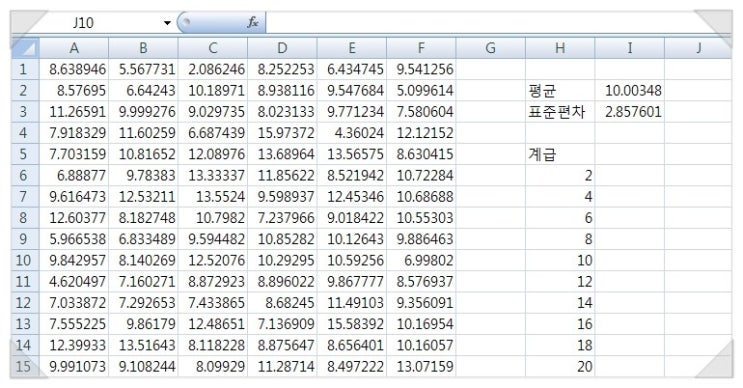Select column G header
The height and width of the screenshot is (388, 743).
[x=490, y=48]
